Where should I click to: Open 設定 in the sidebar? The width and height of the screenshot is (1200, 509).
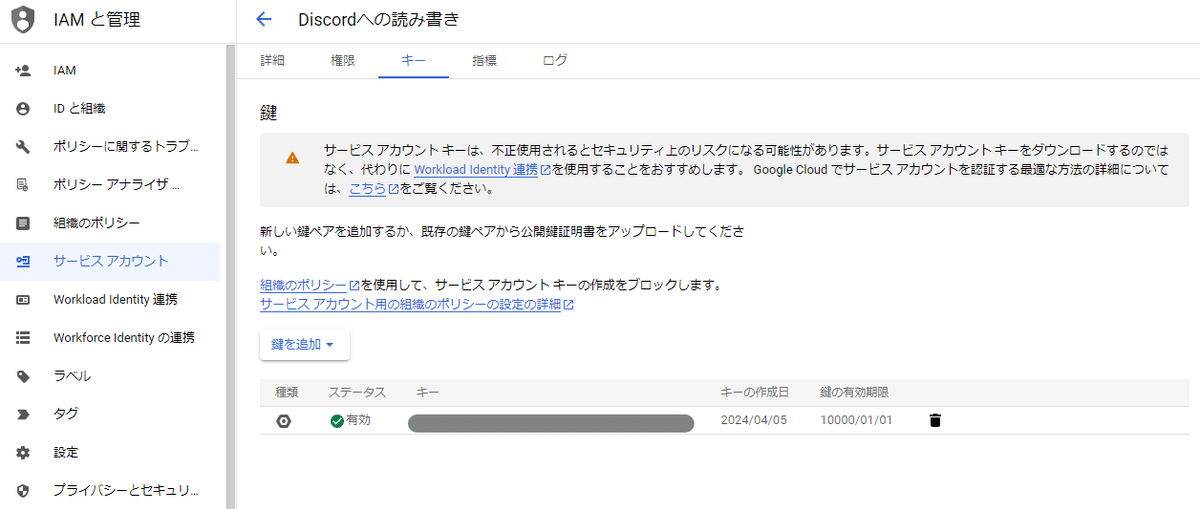tap(110, 452)
